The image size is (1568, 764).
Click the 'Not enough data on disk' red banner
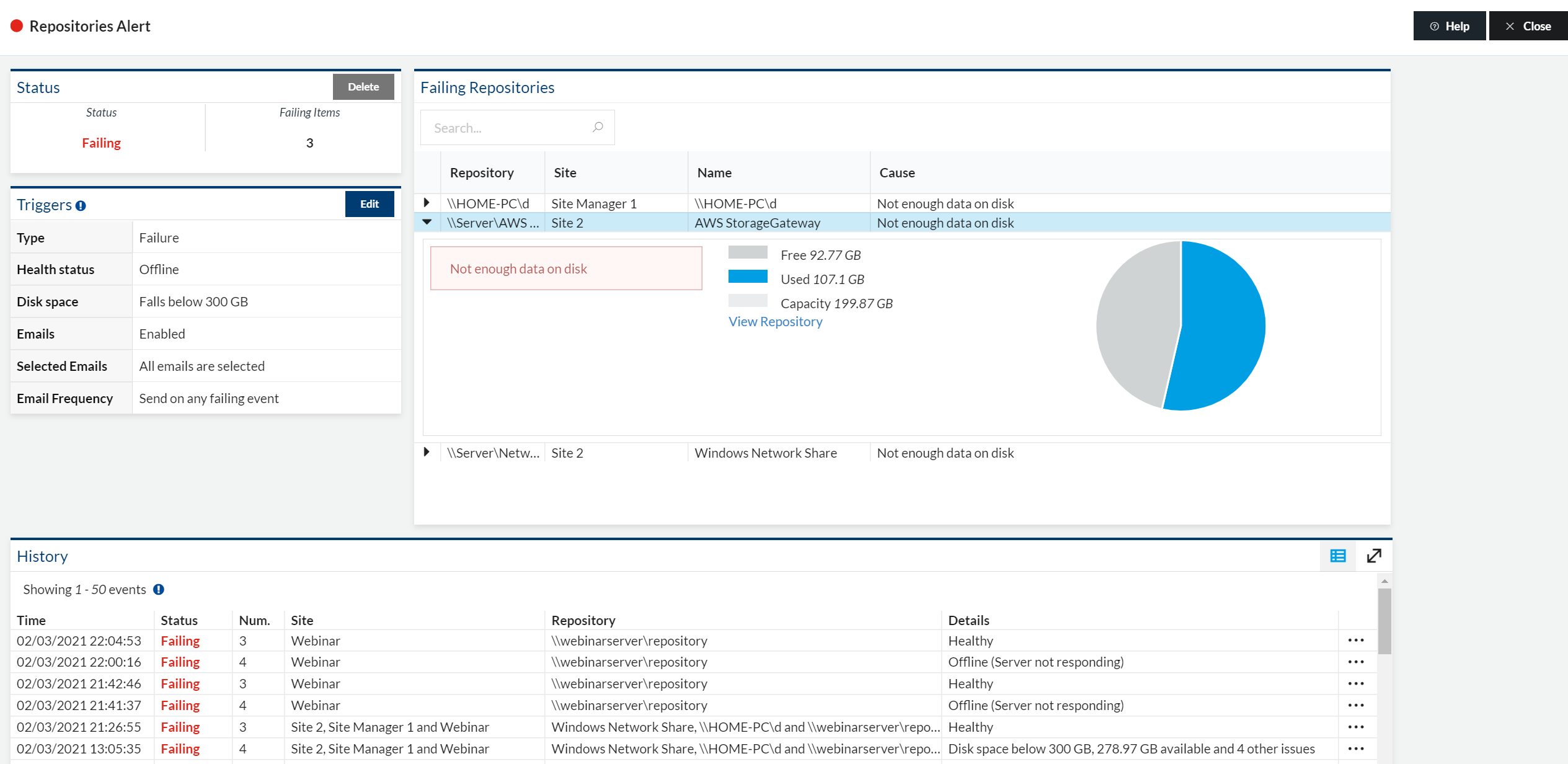[566, 268]
